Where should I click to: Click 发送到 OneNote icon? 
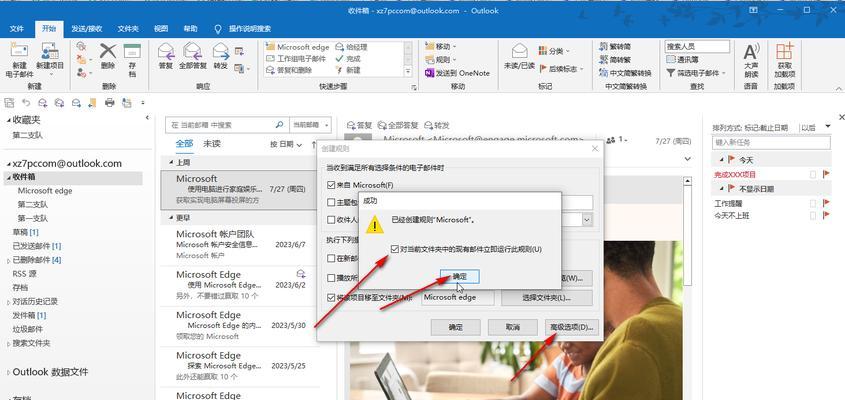coord(430,73)
